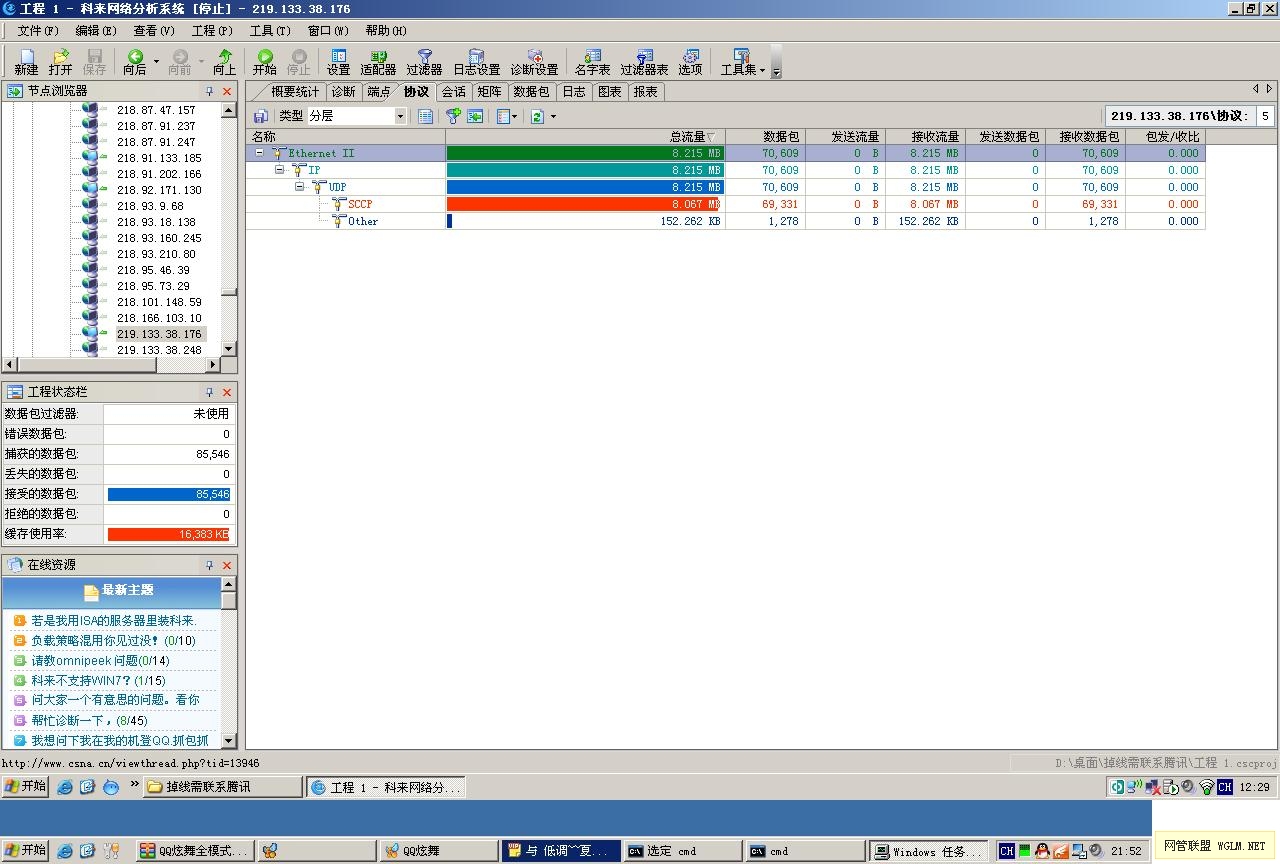The image size is (1280, 864).
Task: Start capture with the 开始 button
Action: pyautogui.click(x=264, y=62)
